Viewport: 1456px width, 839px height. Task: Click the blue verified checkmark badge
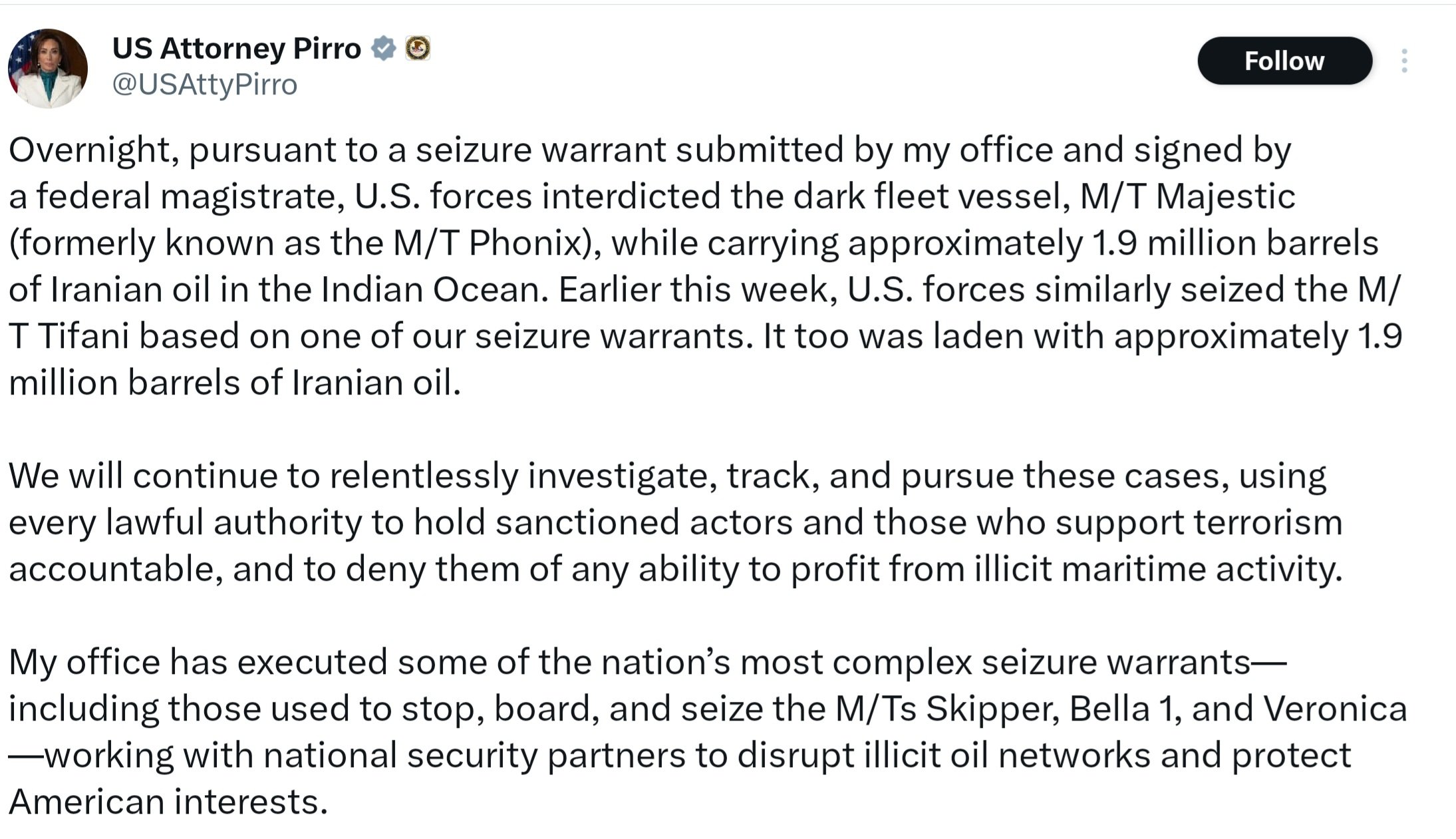383,49
